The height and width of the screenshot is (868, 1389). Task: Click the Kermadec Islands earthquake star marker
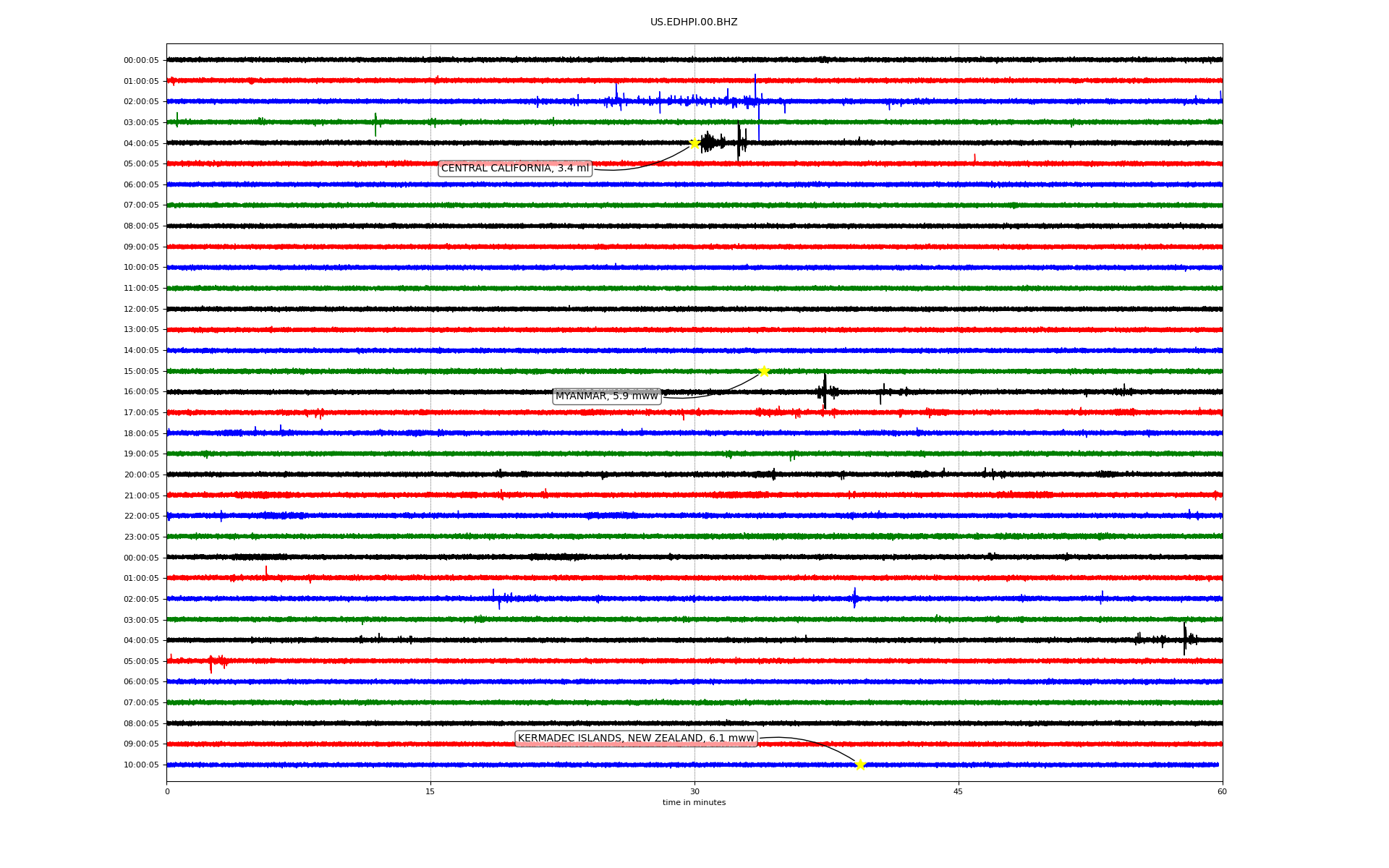tap(860, 765)
